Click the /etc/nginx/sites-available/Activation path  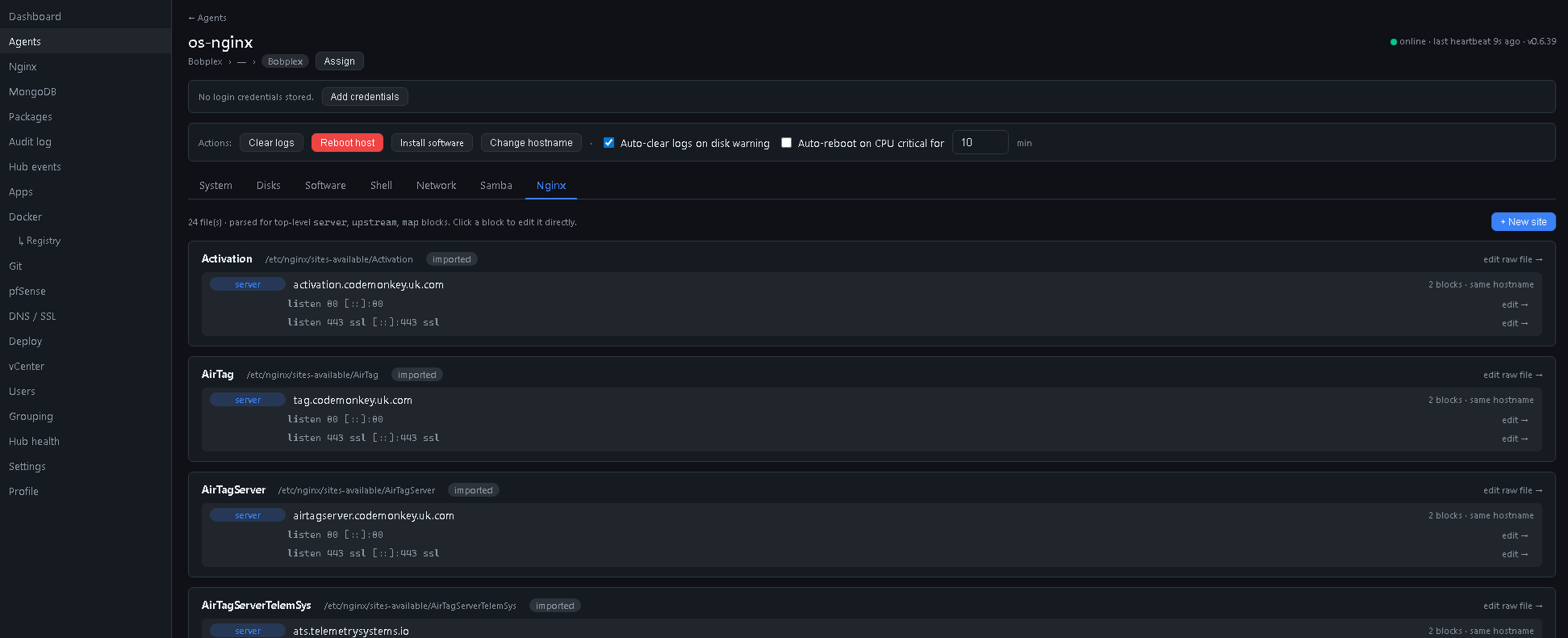click(339, 260)
